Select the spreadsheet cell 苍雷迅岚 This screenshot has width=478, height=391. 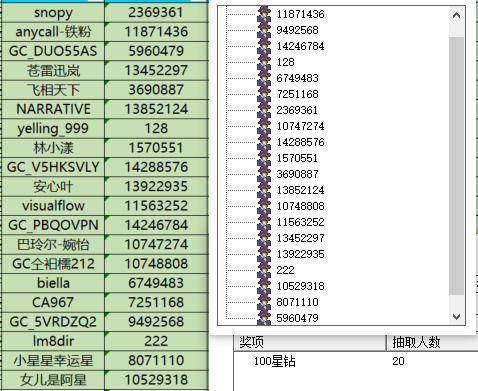[x=53, y=71]
